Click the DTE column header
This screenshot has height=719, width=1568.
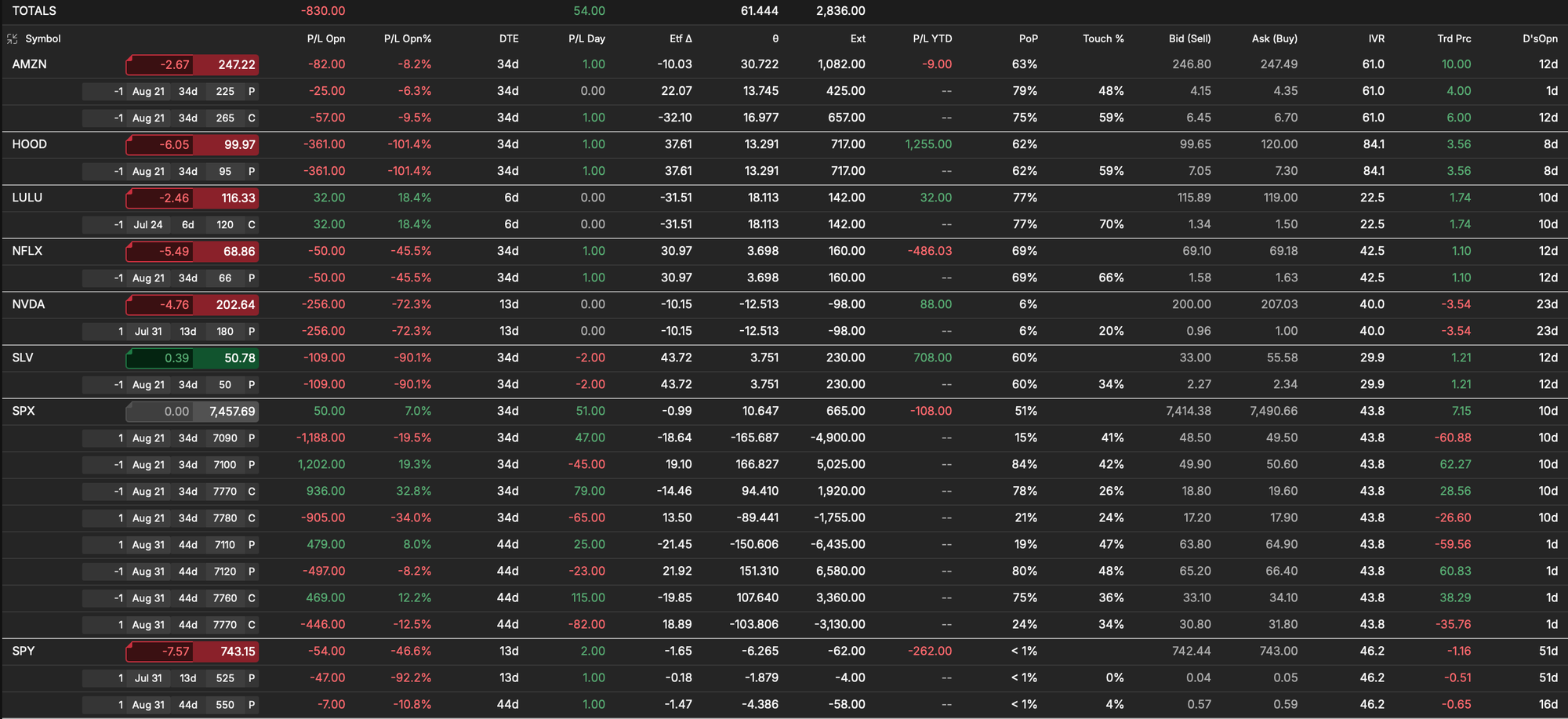(509, 38)
